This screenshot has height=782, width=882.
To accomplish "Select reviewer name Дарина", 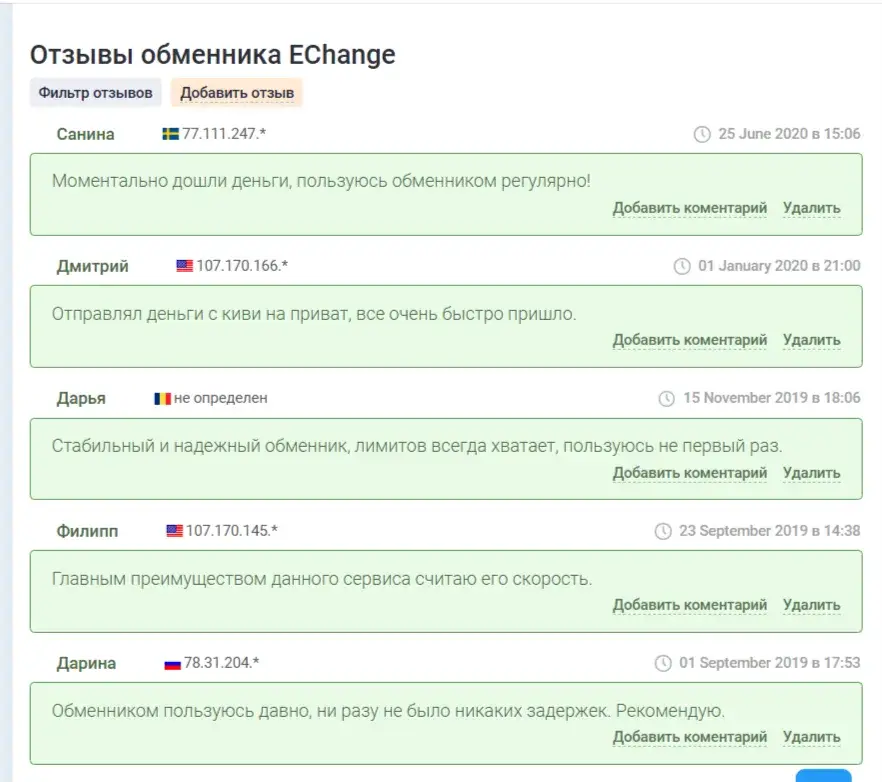I will coord(86,663).
